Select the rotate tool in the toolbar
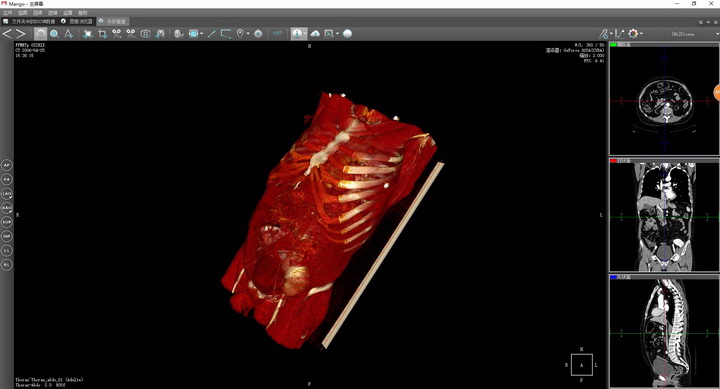Image resolution: width=720 pixels, height=389 pixels. 40,34
